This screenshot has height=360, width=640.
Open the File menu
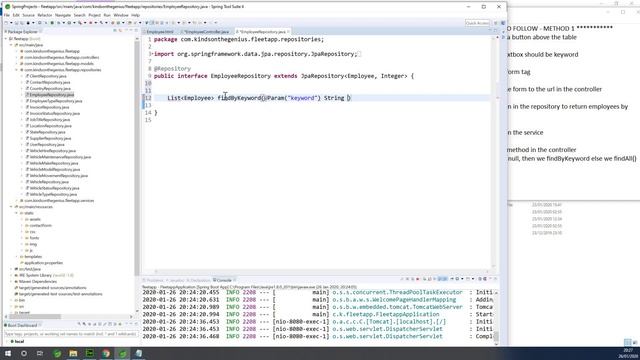(x=7, y=15)
